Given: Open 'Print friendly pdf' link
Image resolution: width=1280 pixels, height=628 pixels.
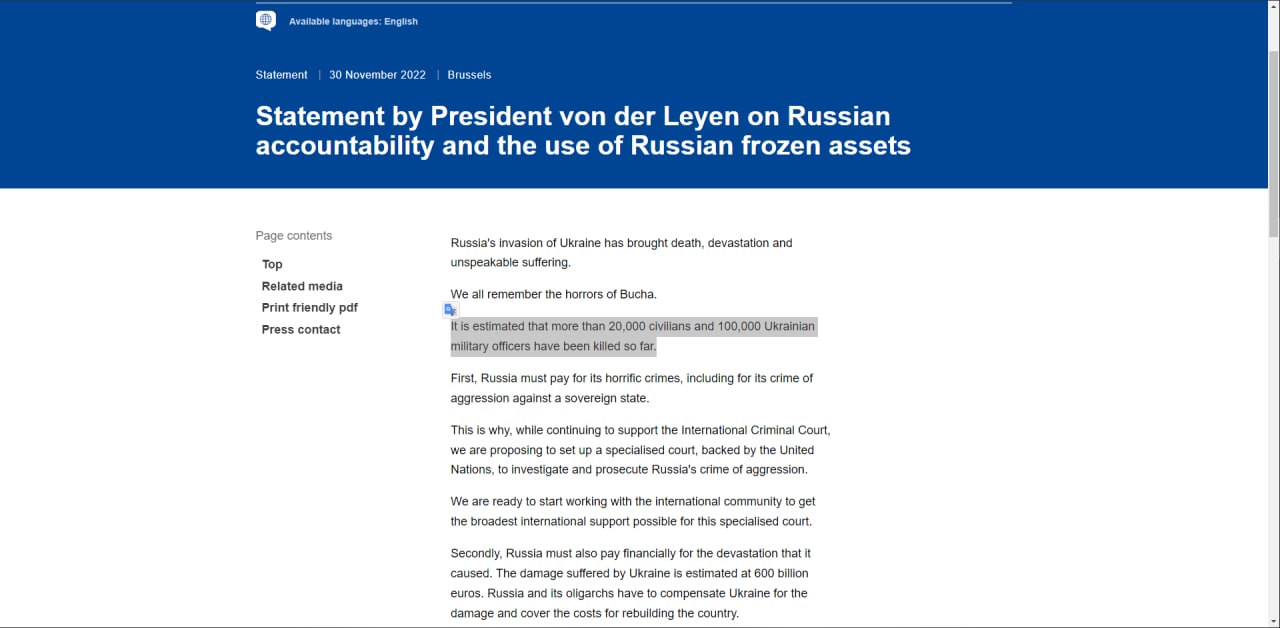Looking at the screenshot, I should click(310, 308).
